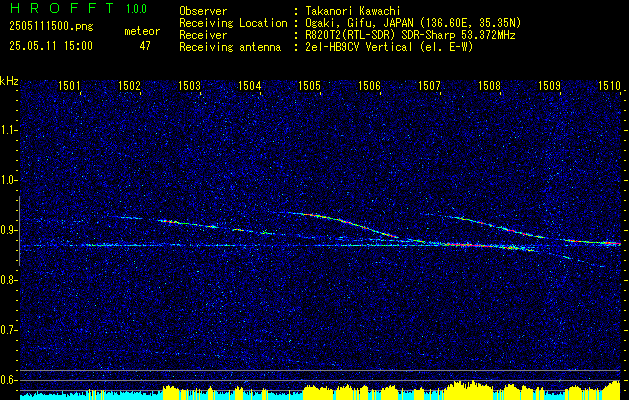The width and height of the screenshot is (629, 400).
Task: Select the file name 2505111500.png
Action: 51,27
